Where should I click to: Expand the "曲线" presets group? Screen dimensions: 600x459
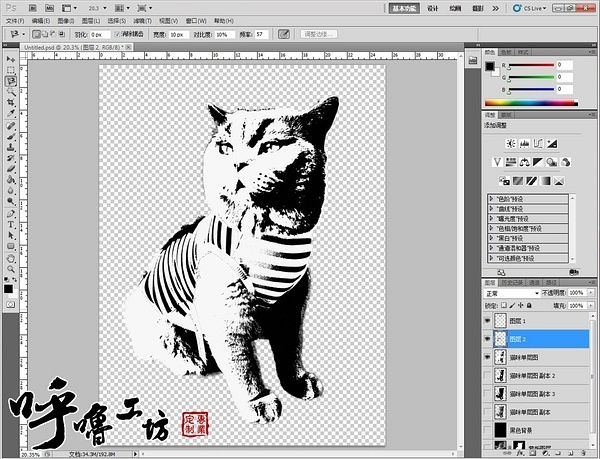(x=492, y=209)
